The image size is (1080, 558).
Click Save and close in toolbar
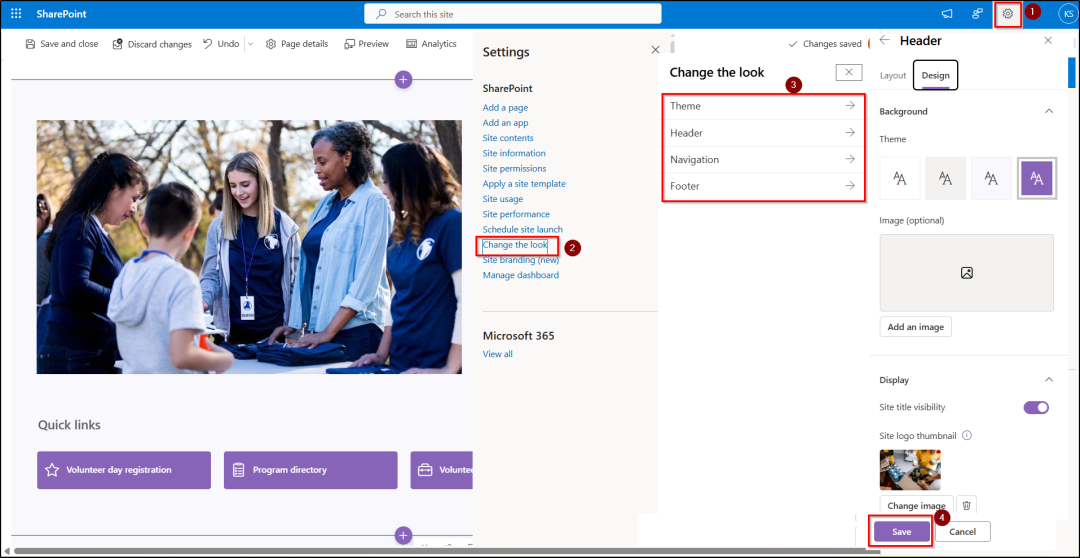62,44
